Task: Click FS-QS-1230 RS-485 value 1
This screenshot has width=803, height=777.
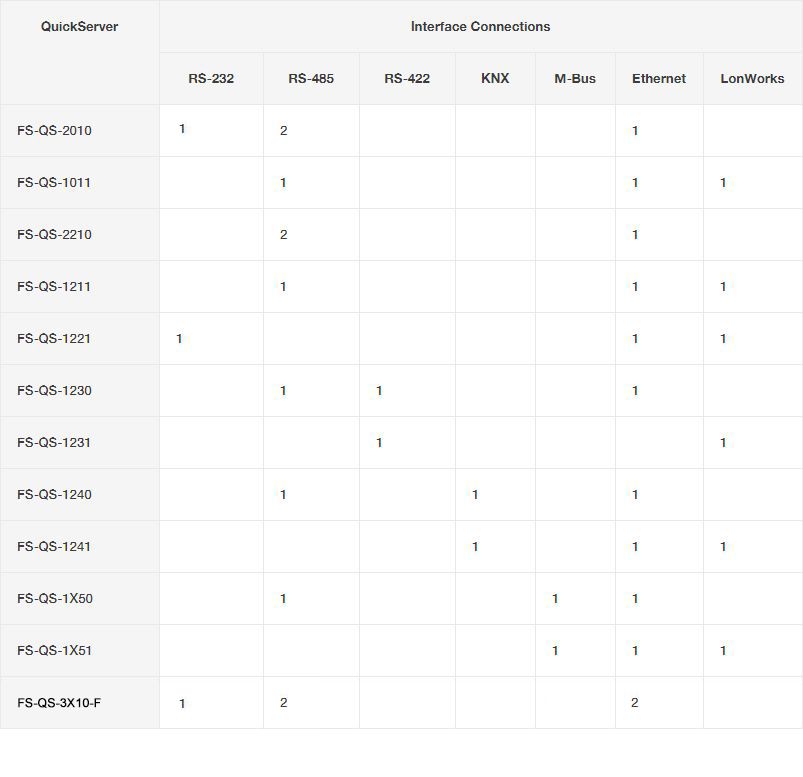Action: pos(283,391)
